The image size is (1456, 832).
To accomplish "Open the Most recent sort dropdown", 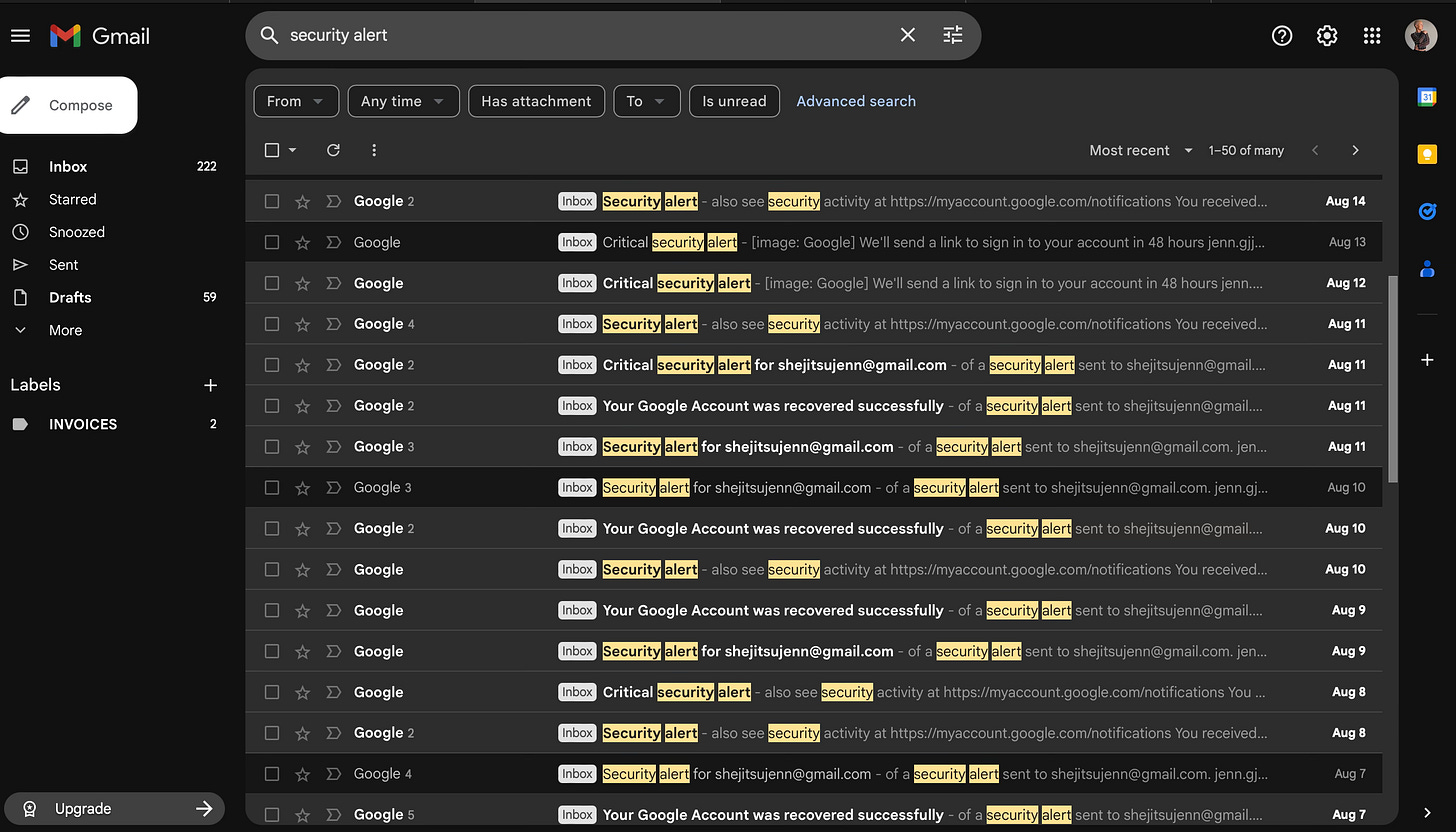I will point(1141,150).
